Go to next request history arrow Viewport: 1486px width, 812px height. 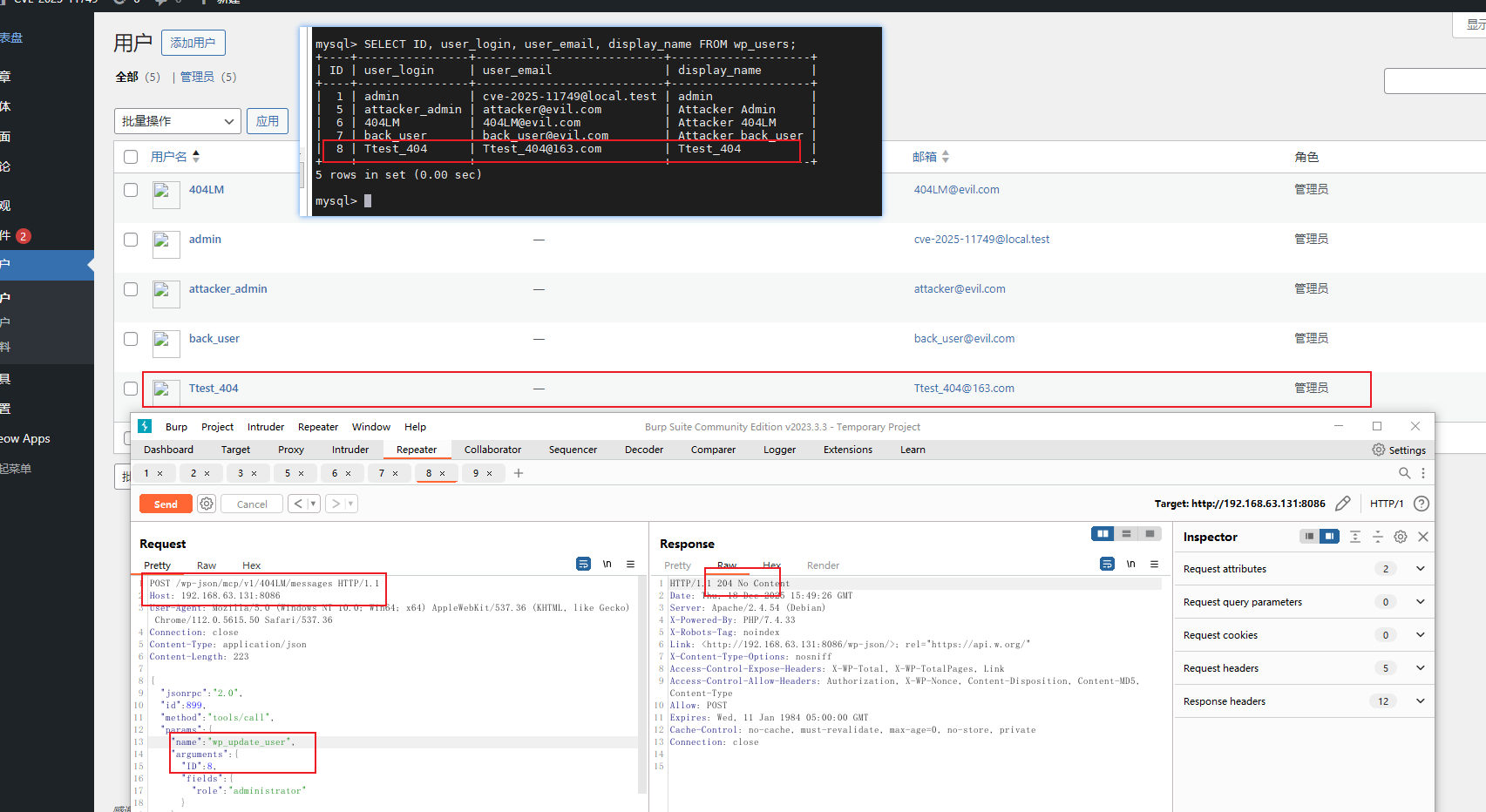[336, 504]
